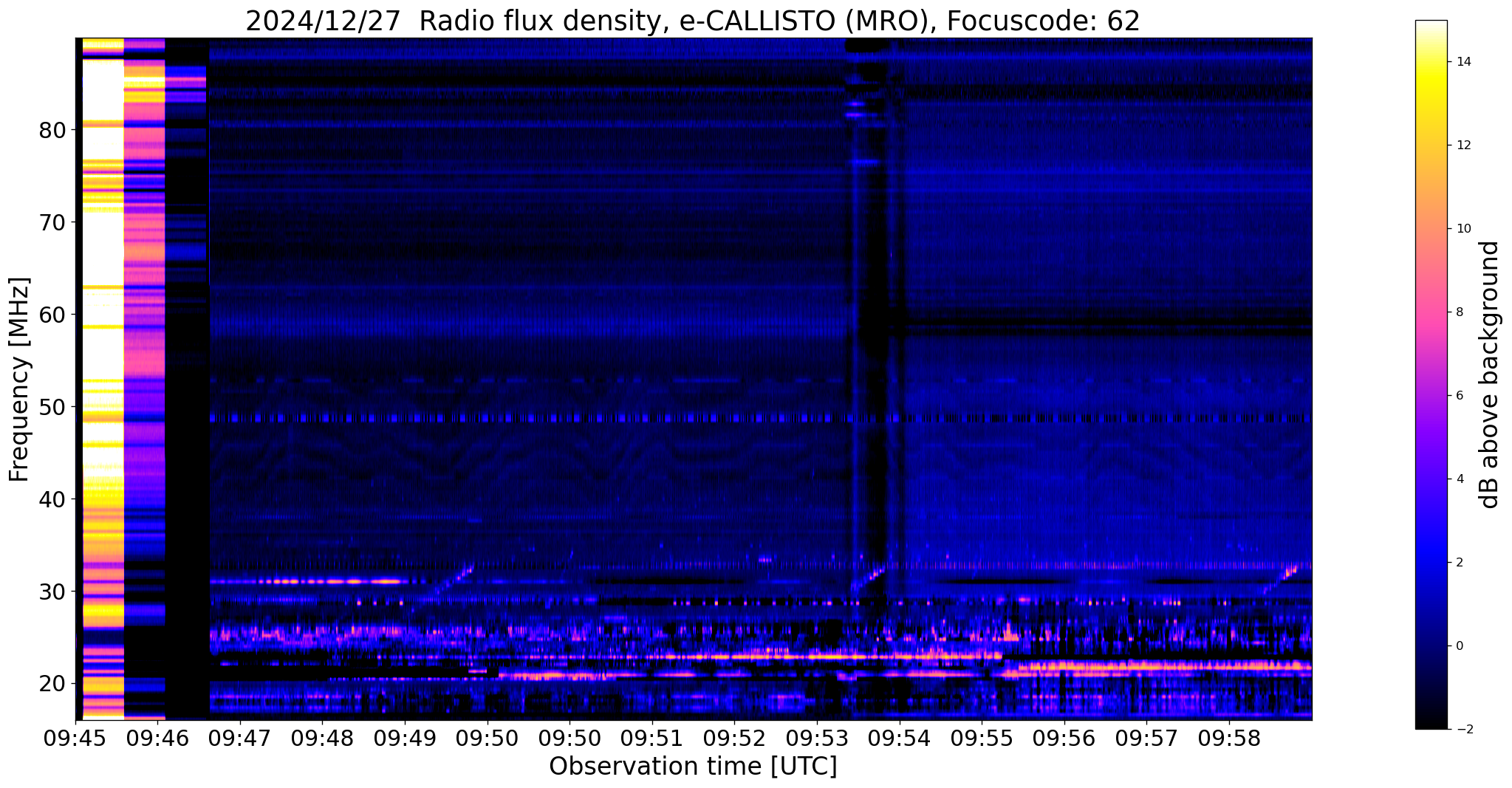Click the colorbar tick value 6
1512x788 pixels.
coord(1459,396)
